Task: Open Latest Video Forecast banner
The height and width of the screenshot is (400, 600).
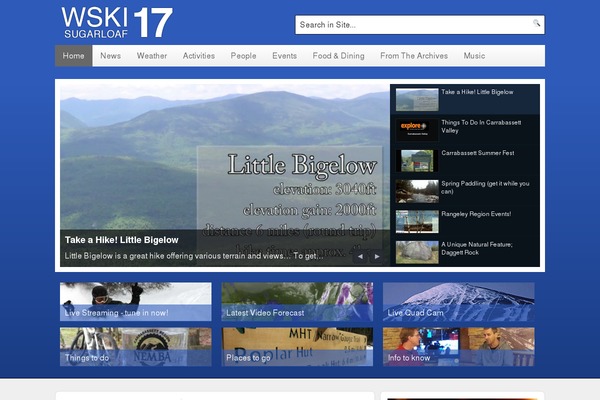Action: point(297,302)
